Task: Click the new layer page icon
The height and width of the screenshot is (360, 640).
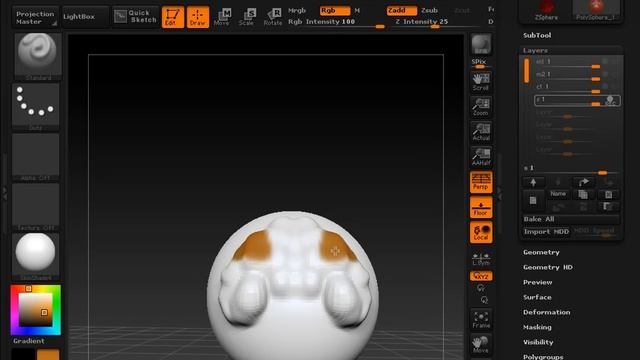Action: [533, 200]
